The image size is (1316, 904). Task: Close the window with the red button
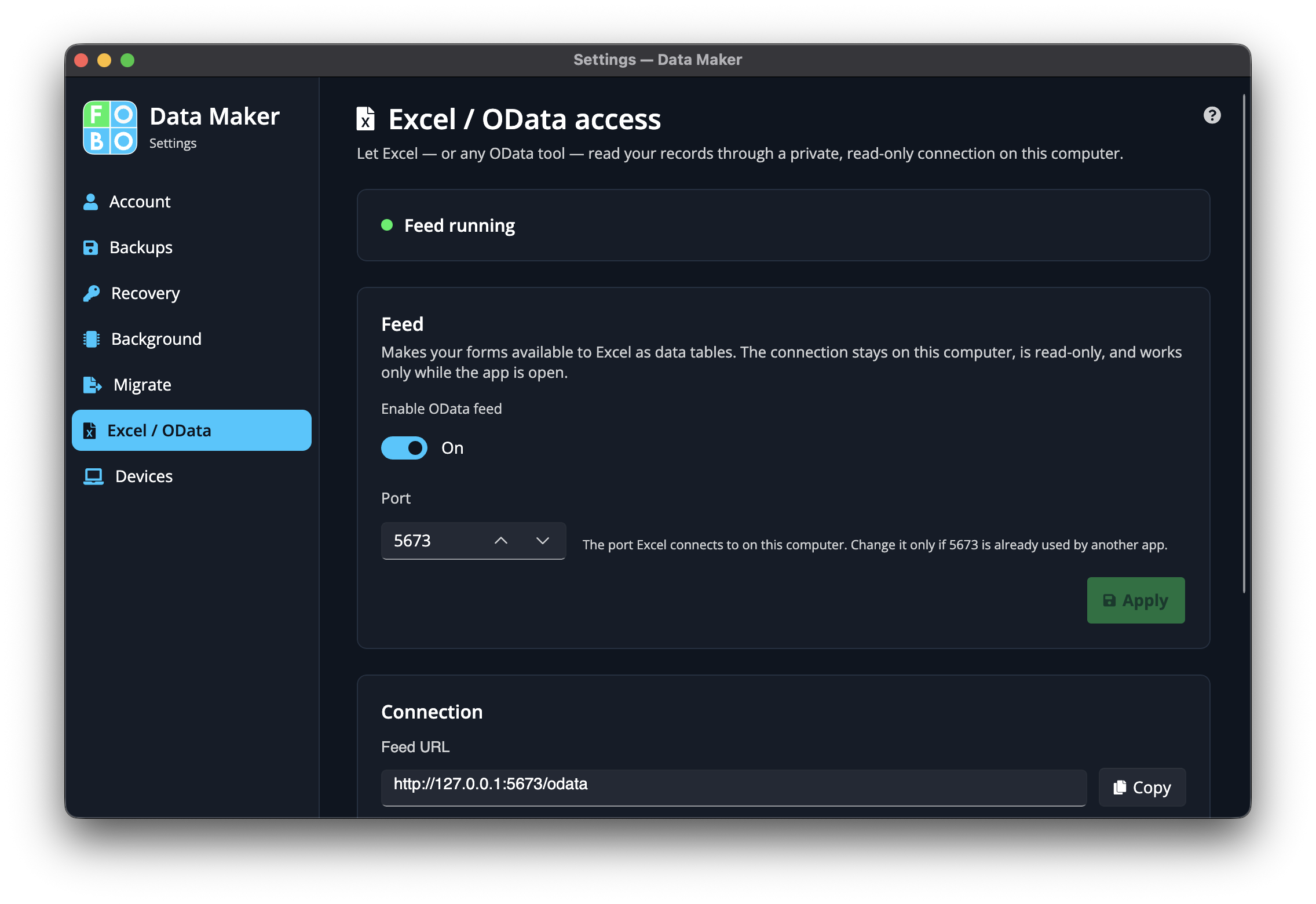[x=81, y=60]
